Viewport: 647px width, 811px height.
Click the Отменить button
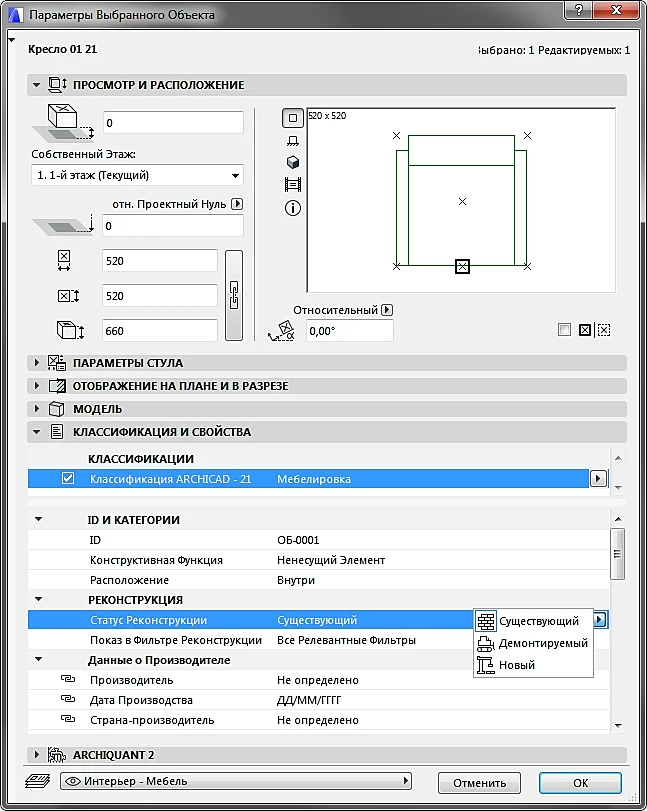click(479, 783)
